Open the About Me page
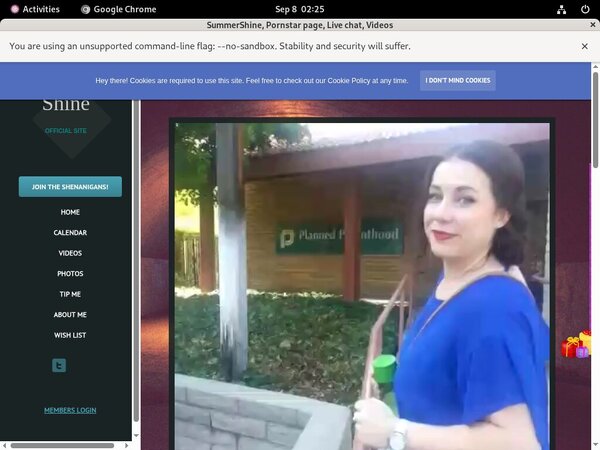600x450 pixels. 70,315
